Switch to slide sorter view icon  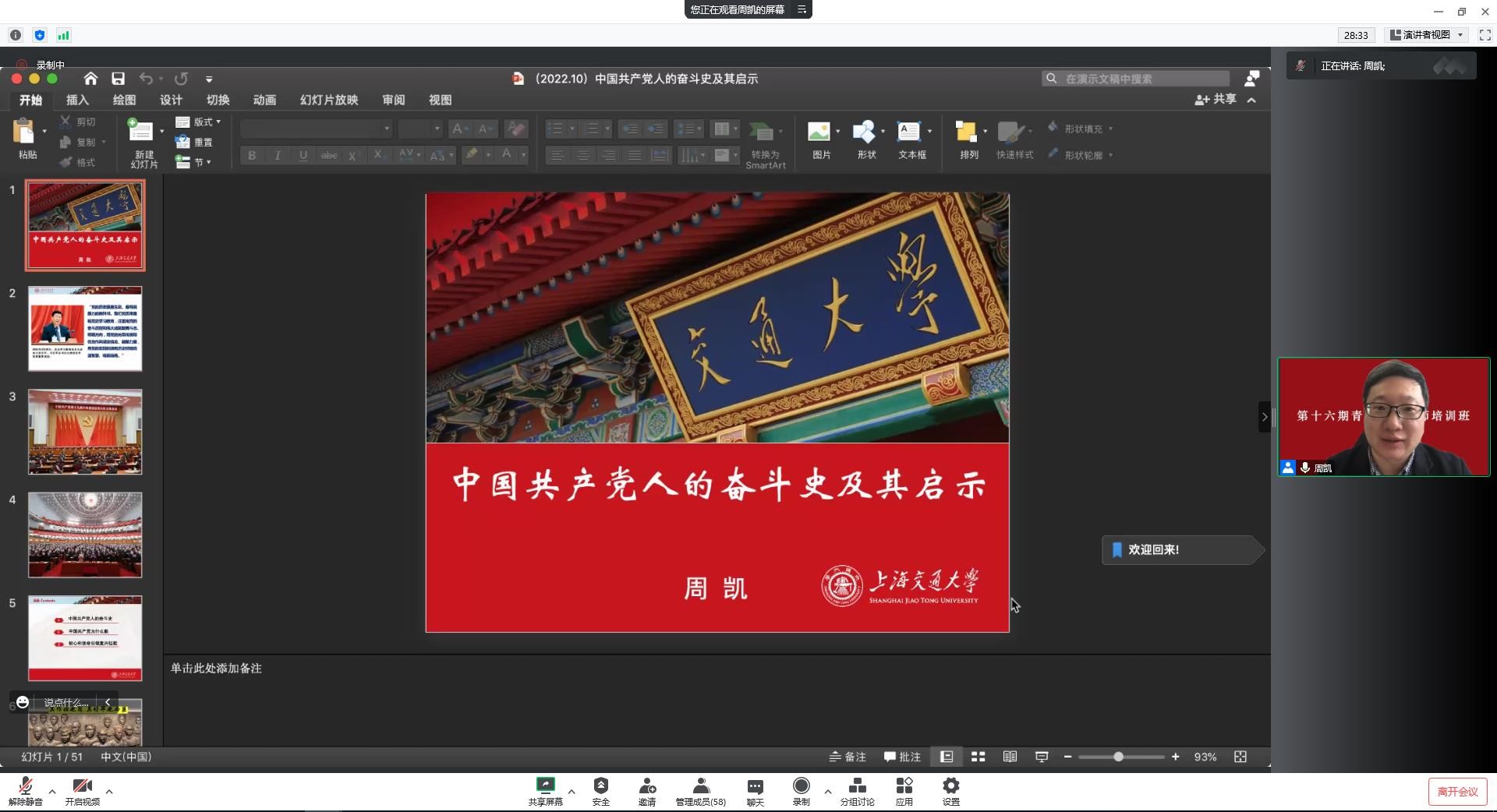pyautogui.click(x=978, y=757)
